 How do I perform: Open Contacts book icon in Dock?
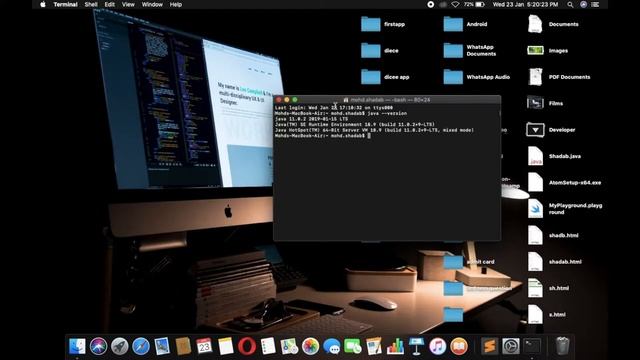click(183, 346)
